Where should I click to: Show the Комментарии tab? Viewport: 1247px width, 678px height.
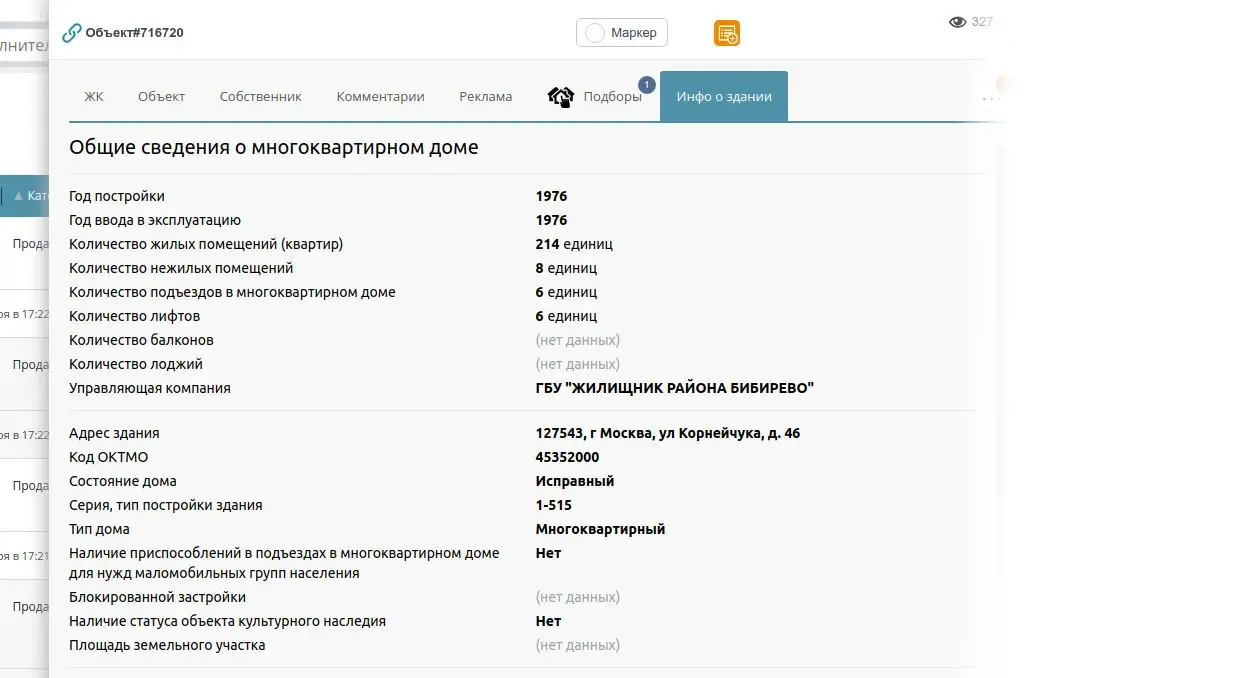click(380, 97)
